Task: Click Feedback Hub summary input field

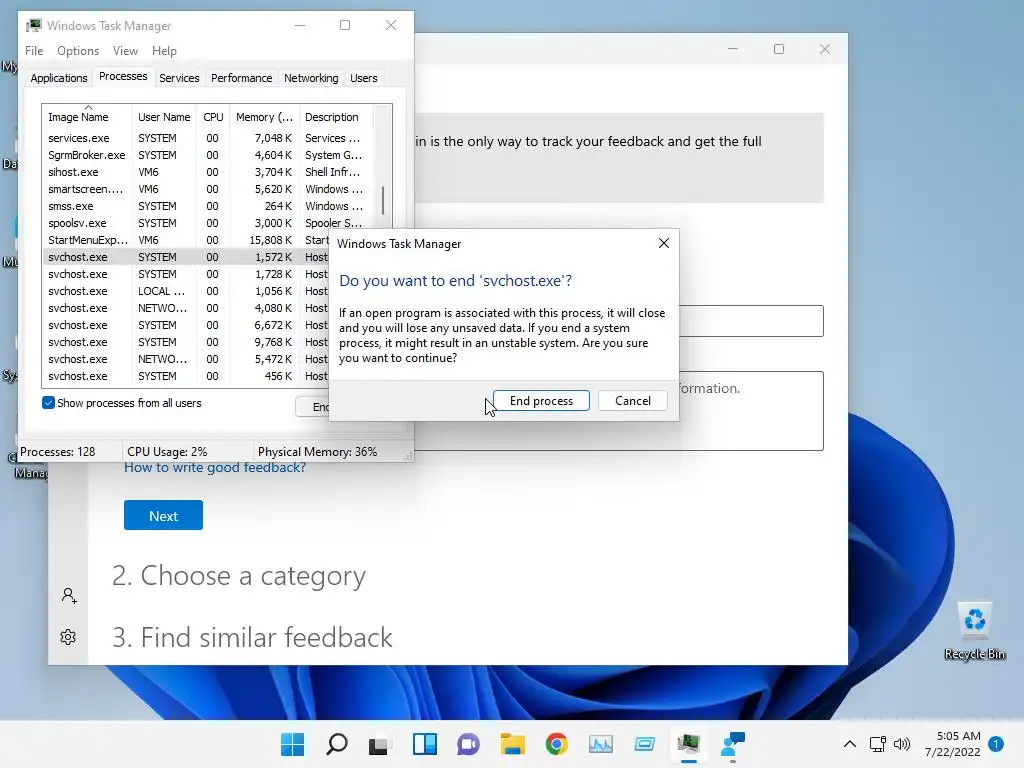Action: [751, 321]
